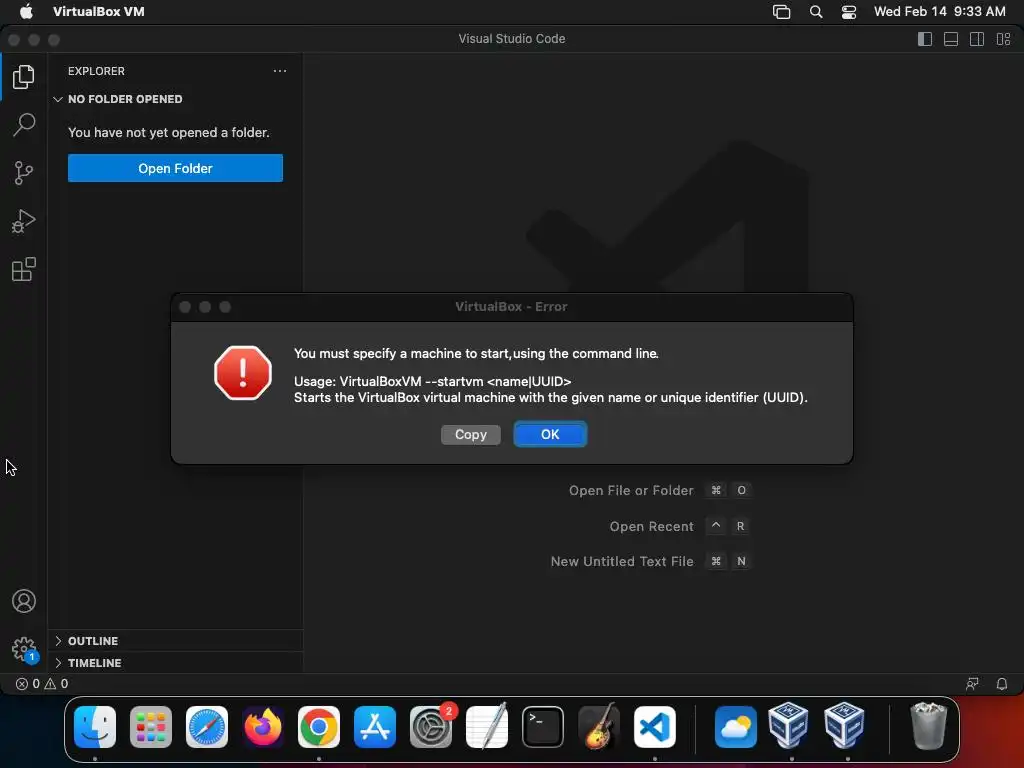This screenshot has height=768, width=1024.
Task: Click the New Untitled Text File hint text
Action: tap(622, 562)
